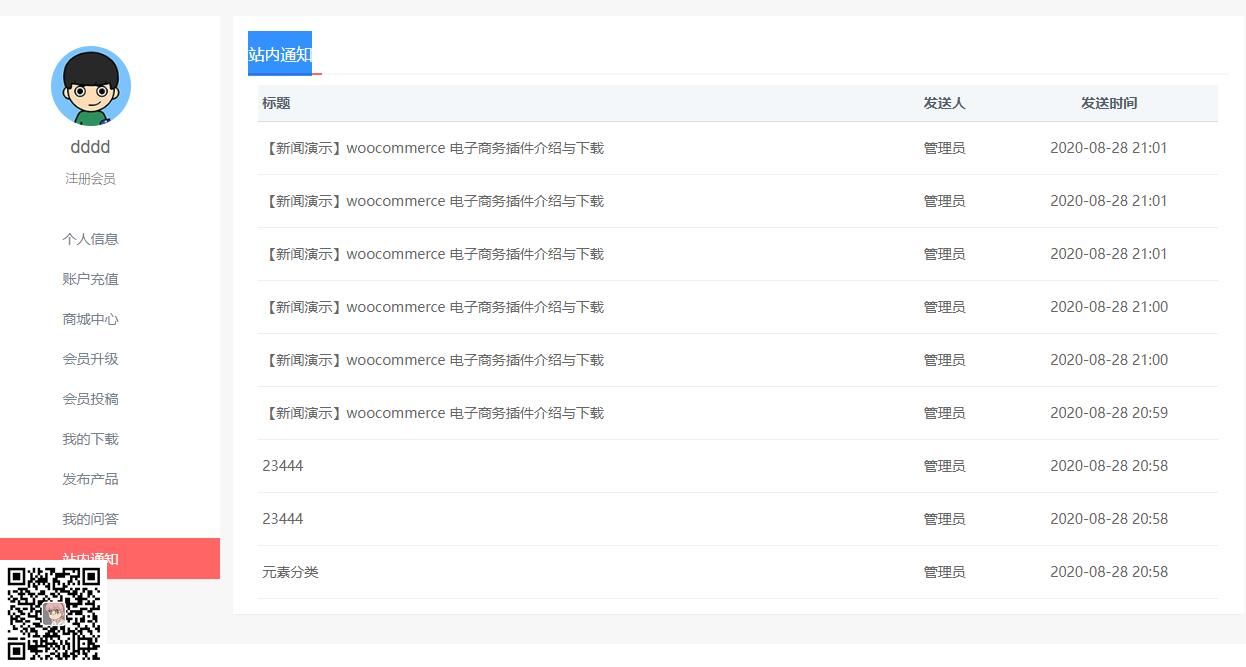Click the 注册会员 member label
Image resolution: width=1246 pixels, height=667 pixels.
pos(90,178)
